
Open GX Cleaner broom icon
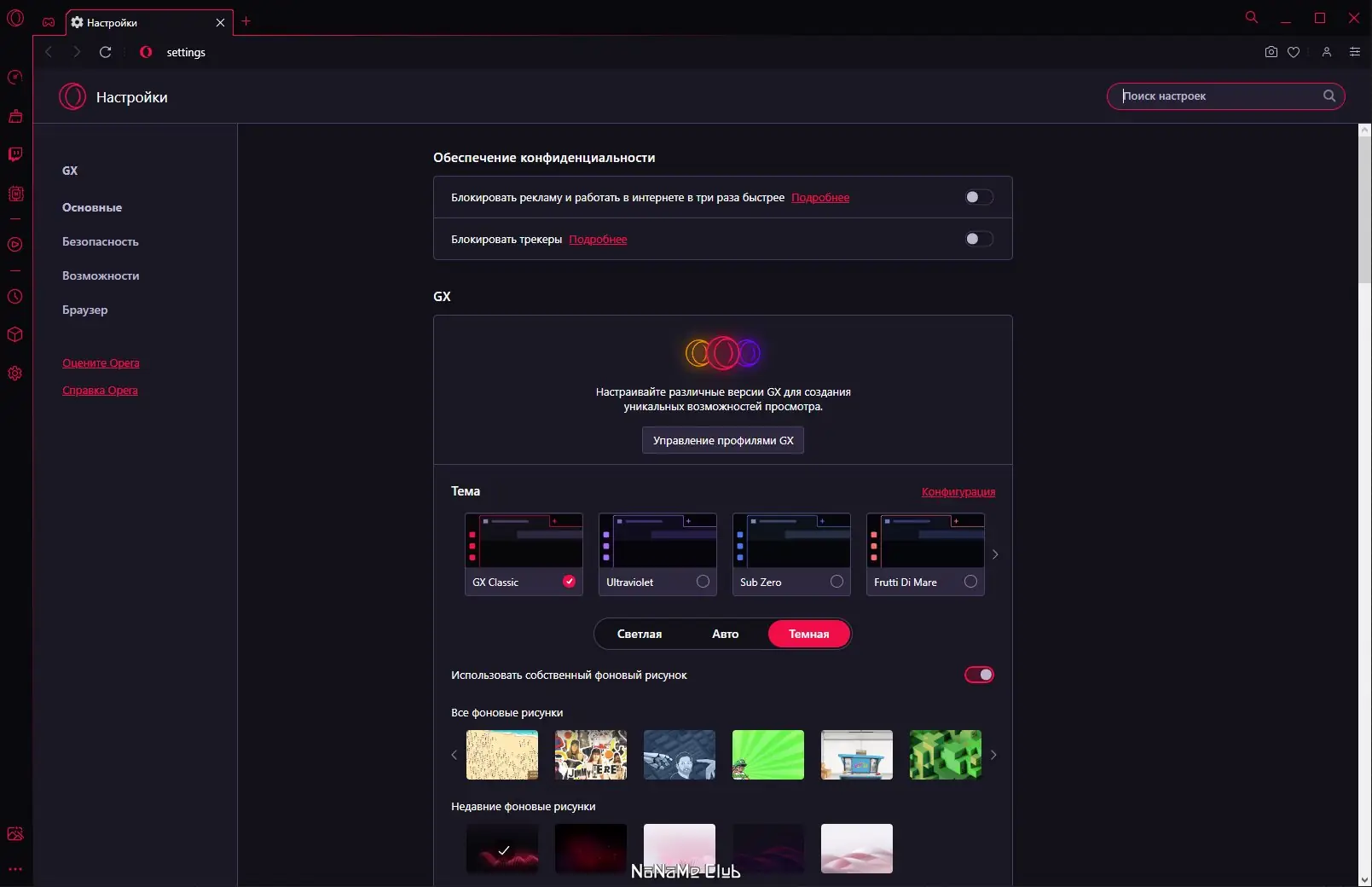coord(15,116)
